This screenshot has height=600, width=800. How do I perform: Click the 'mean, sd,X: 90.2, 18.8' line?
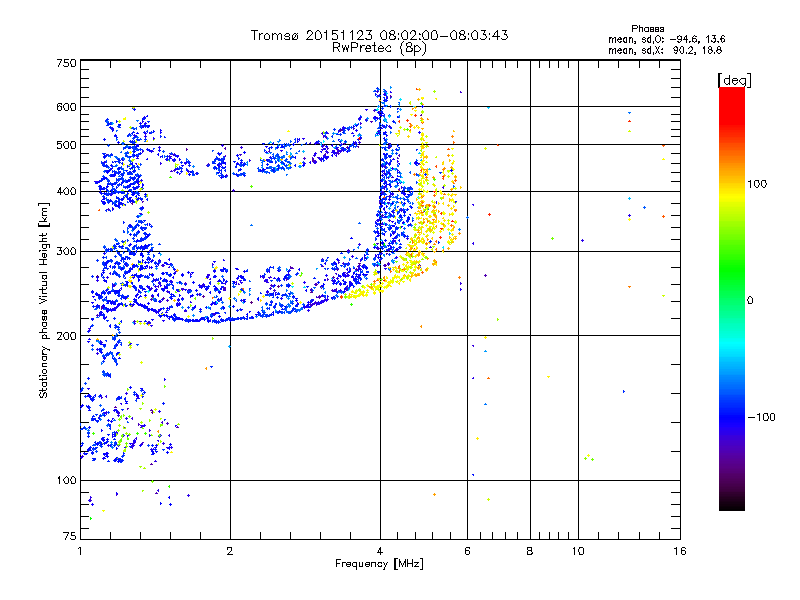tap(665, 50)
